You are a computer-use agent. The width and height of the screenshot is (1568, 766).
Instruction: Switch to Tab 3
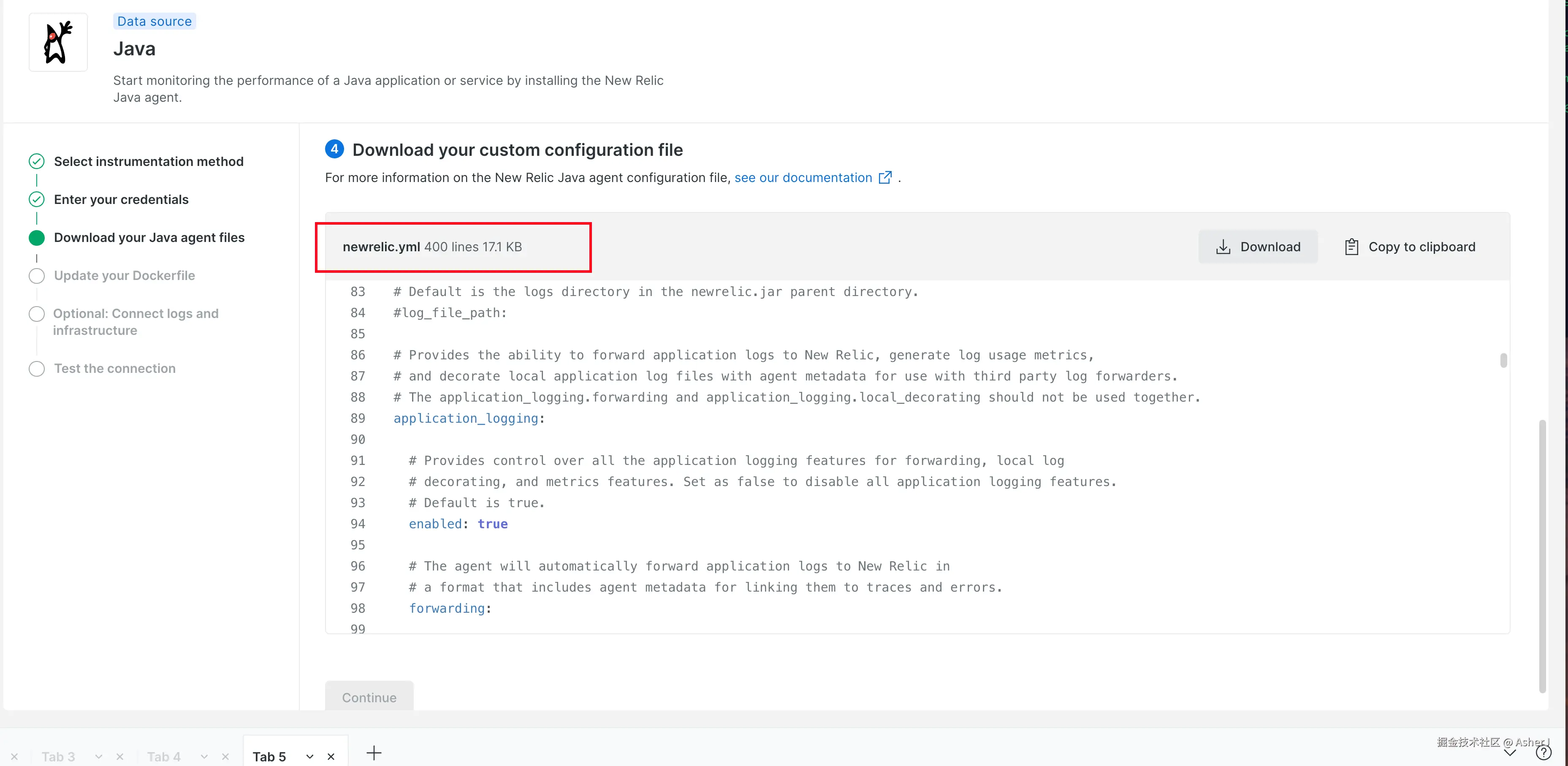point(58,756)
